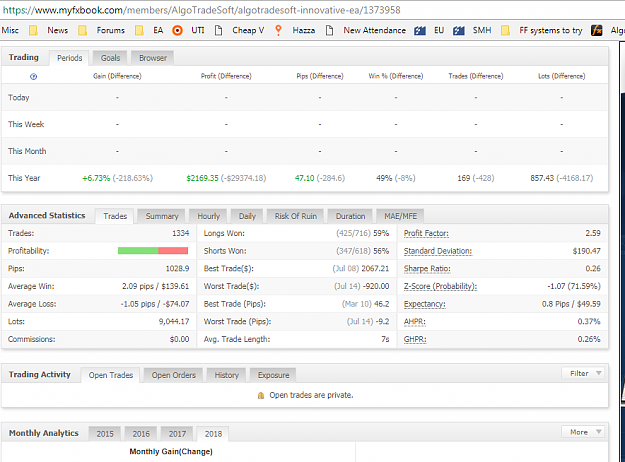Click the Expectancy definition link
Screen dimensions: 625x462
[x=425, y=304]
